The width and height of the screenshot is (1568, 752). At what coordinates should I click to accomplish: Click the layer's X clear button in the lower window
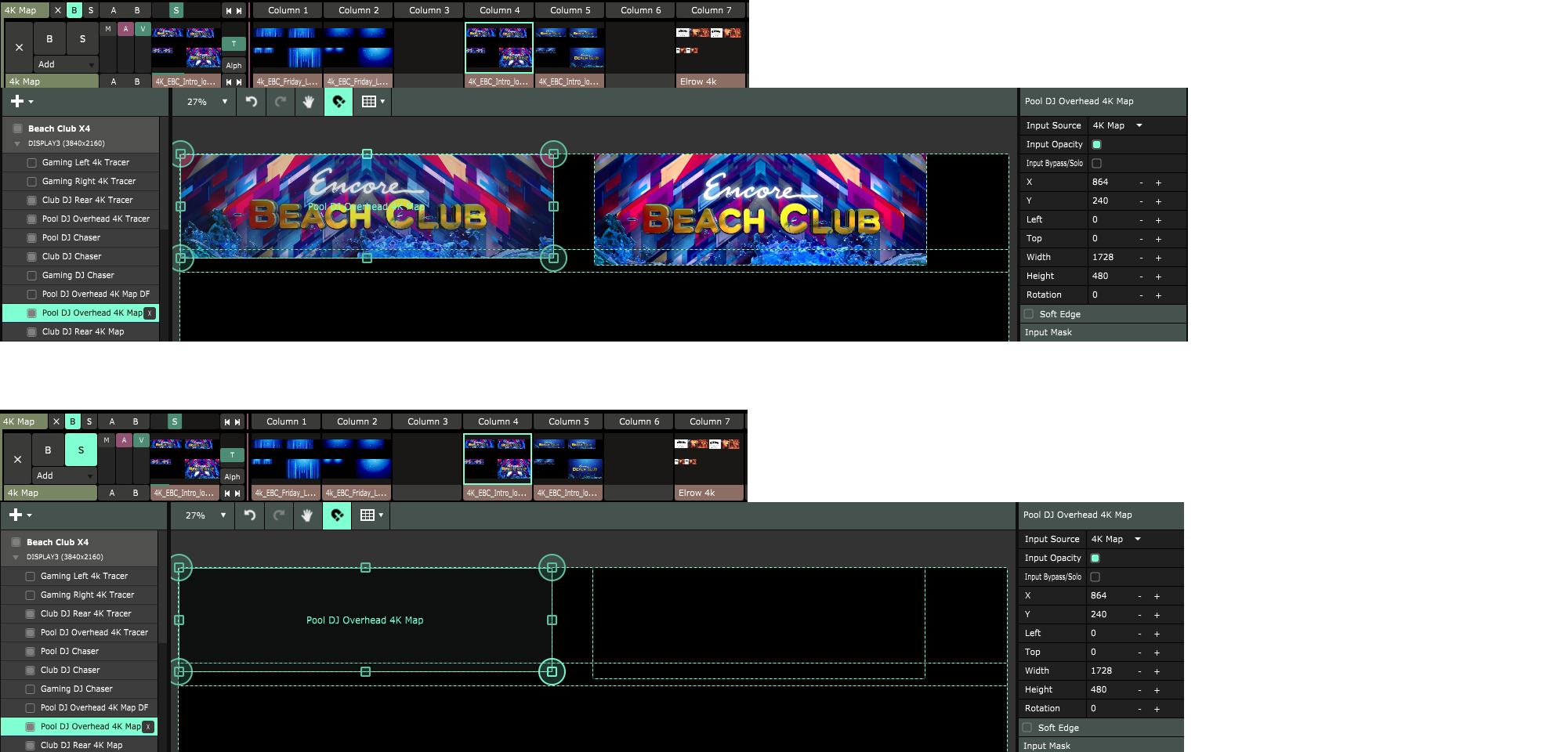coord(17,460)
